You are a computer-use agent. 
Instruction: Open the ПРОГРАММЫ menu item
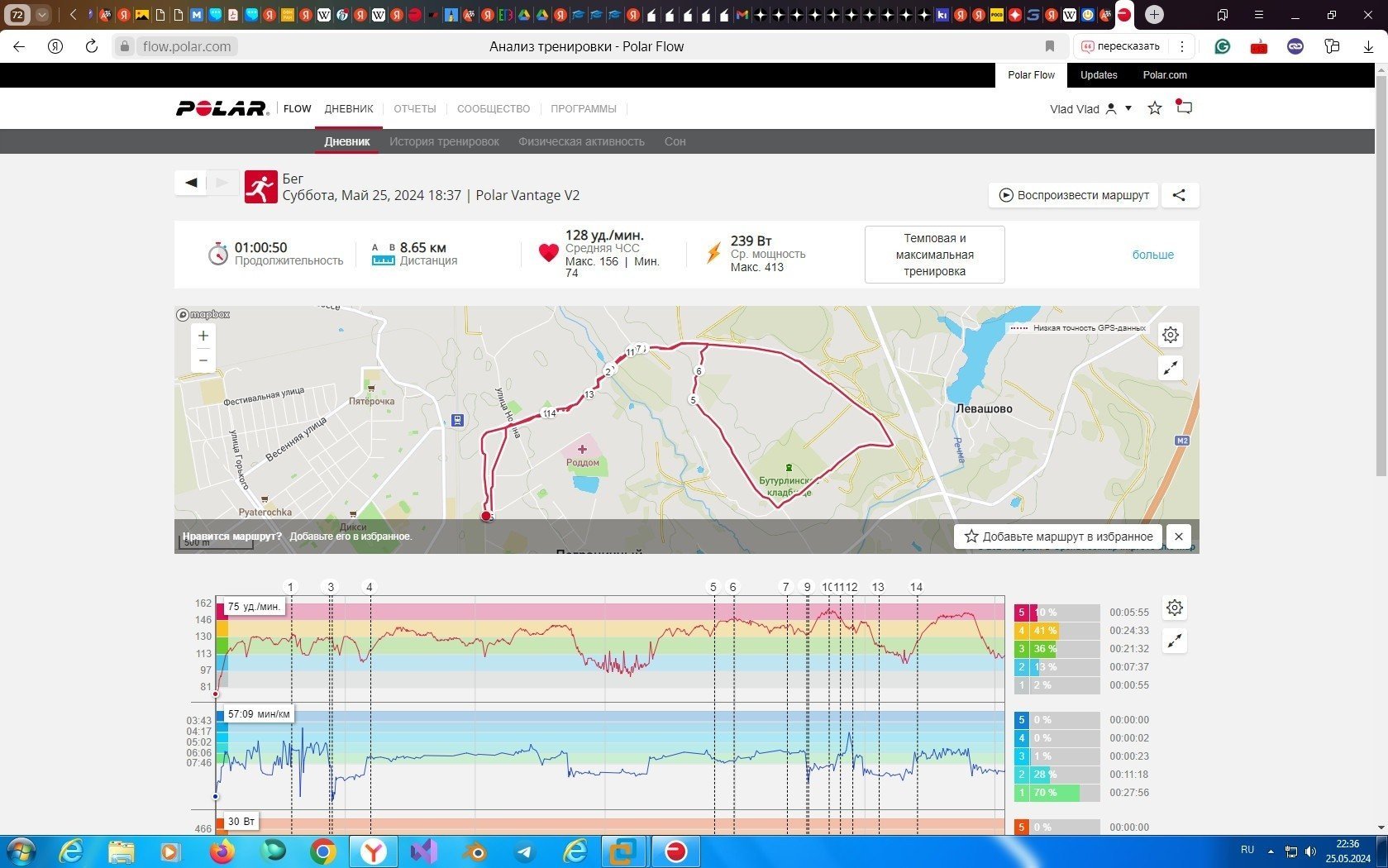(x=584, y=109)
